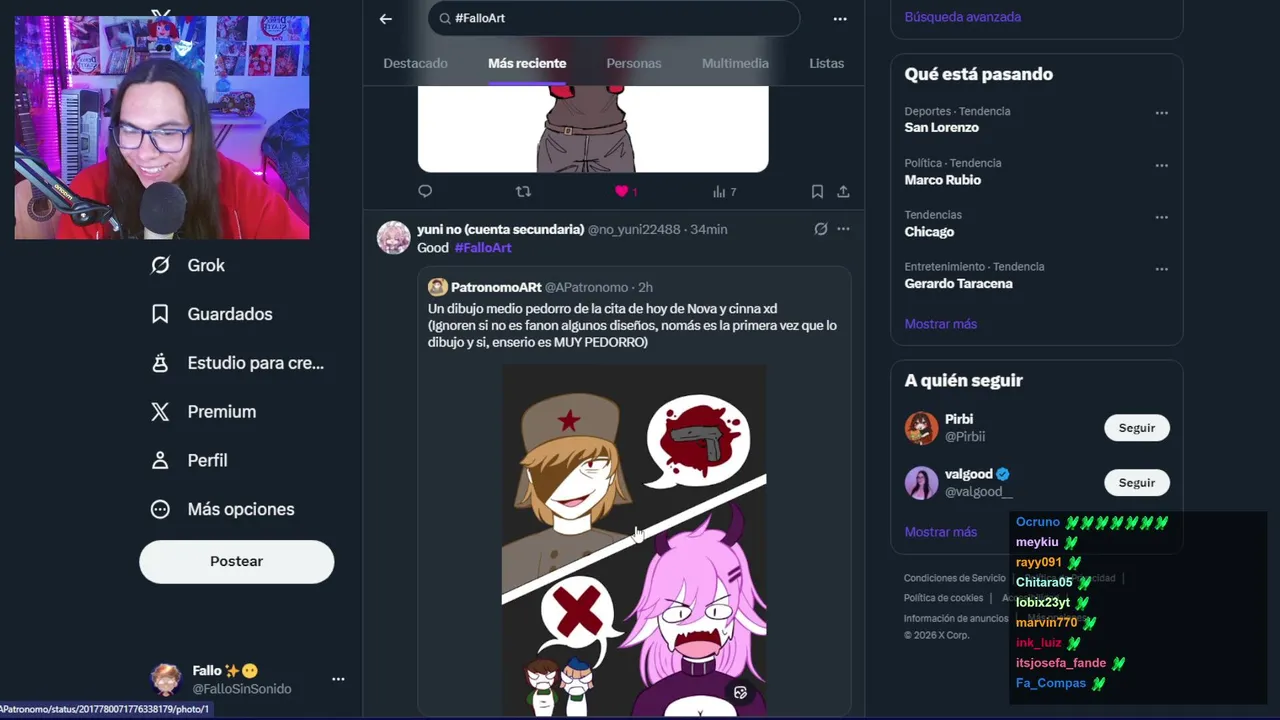The width and height of the screenshot is (1280, 720).
Task: Open the Nova and cinna drawing image
Action: click(634, 540)
